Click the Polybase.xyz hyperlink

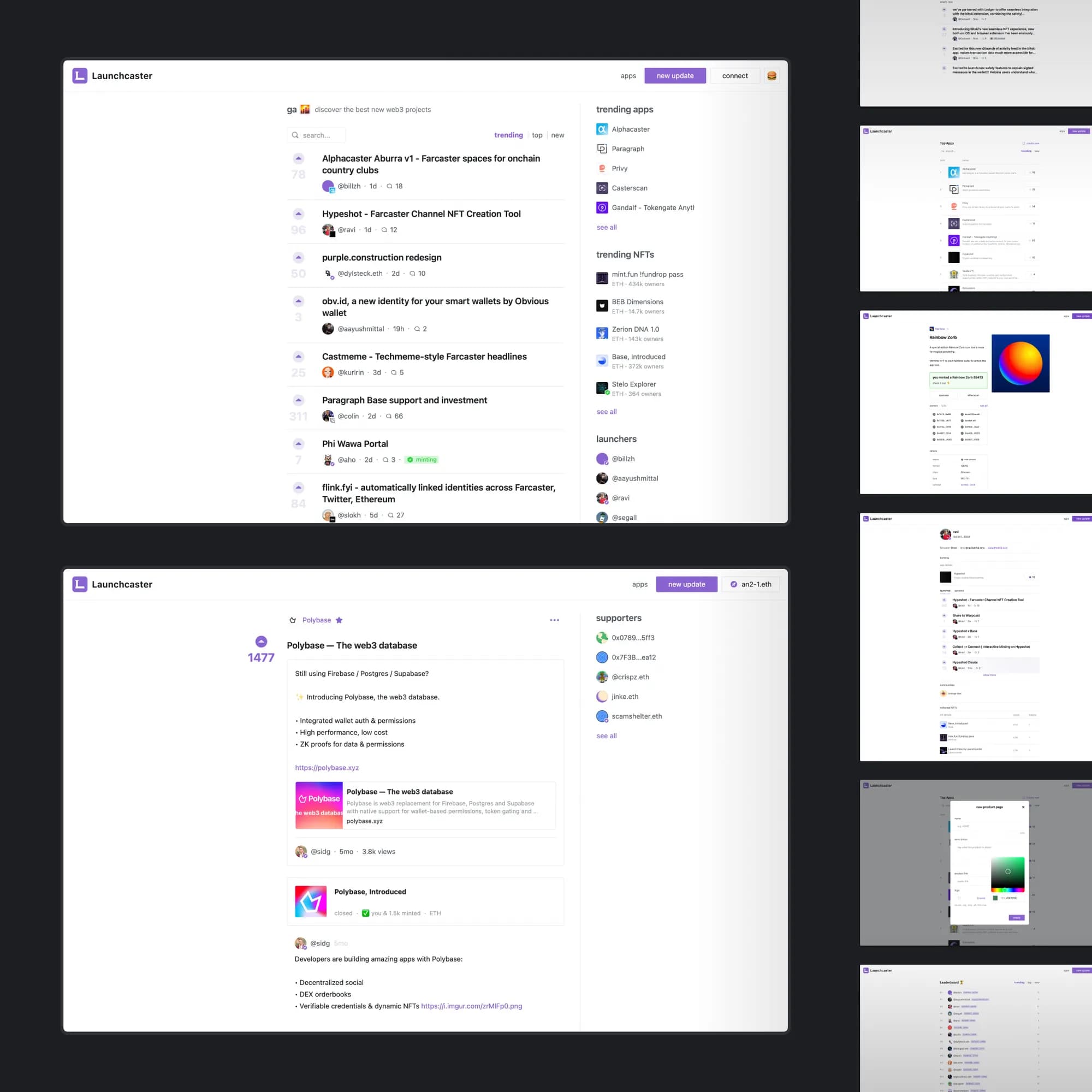pos(326,767)
